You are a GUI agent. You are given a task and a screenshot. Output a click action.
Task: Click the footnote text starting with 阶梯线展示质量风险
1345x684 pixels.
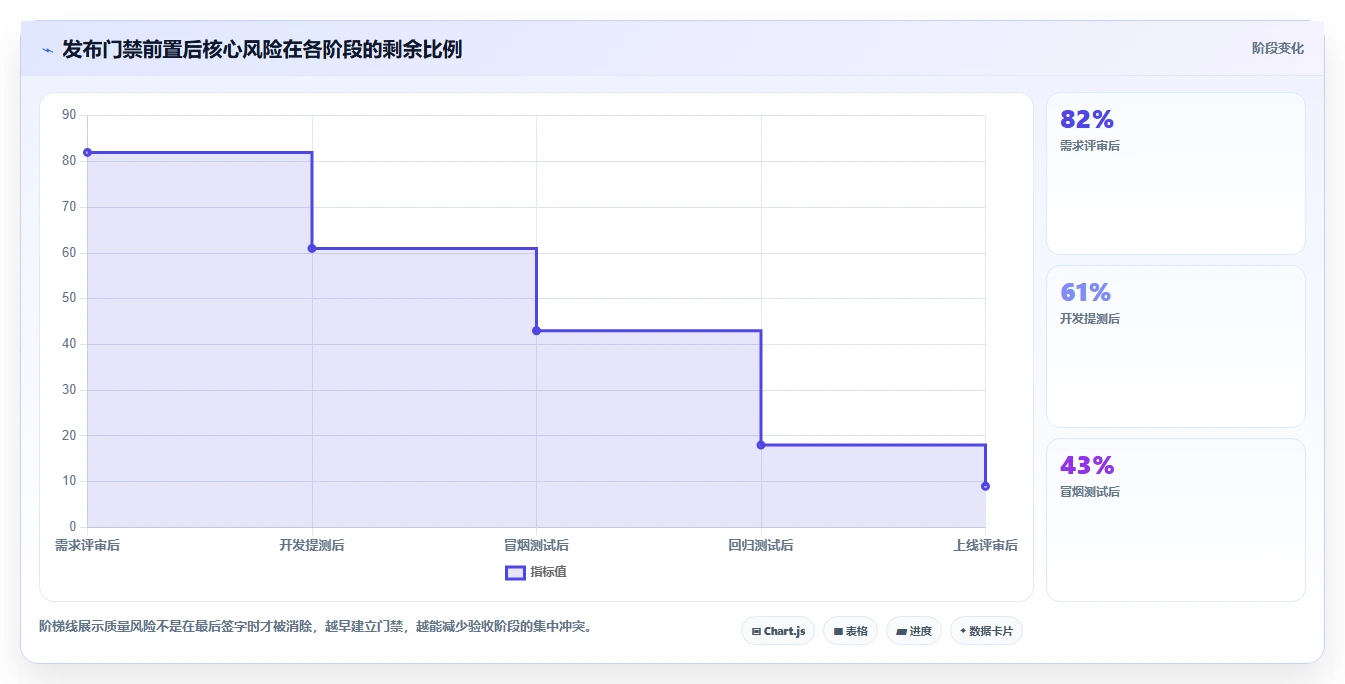click(317, 627)
